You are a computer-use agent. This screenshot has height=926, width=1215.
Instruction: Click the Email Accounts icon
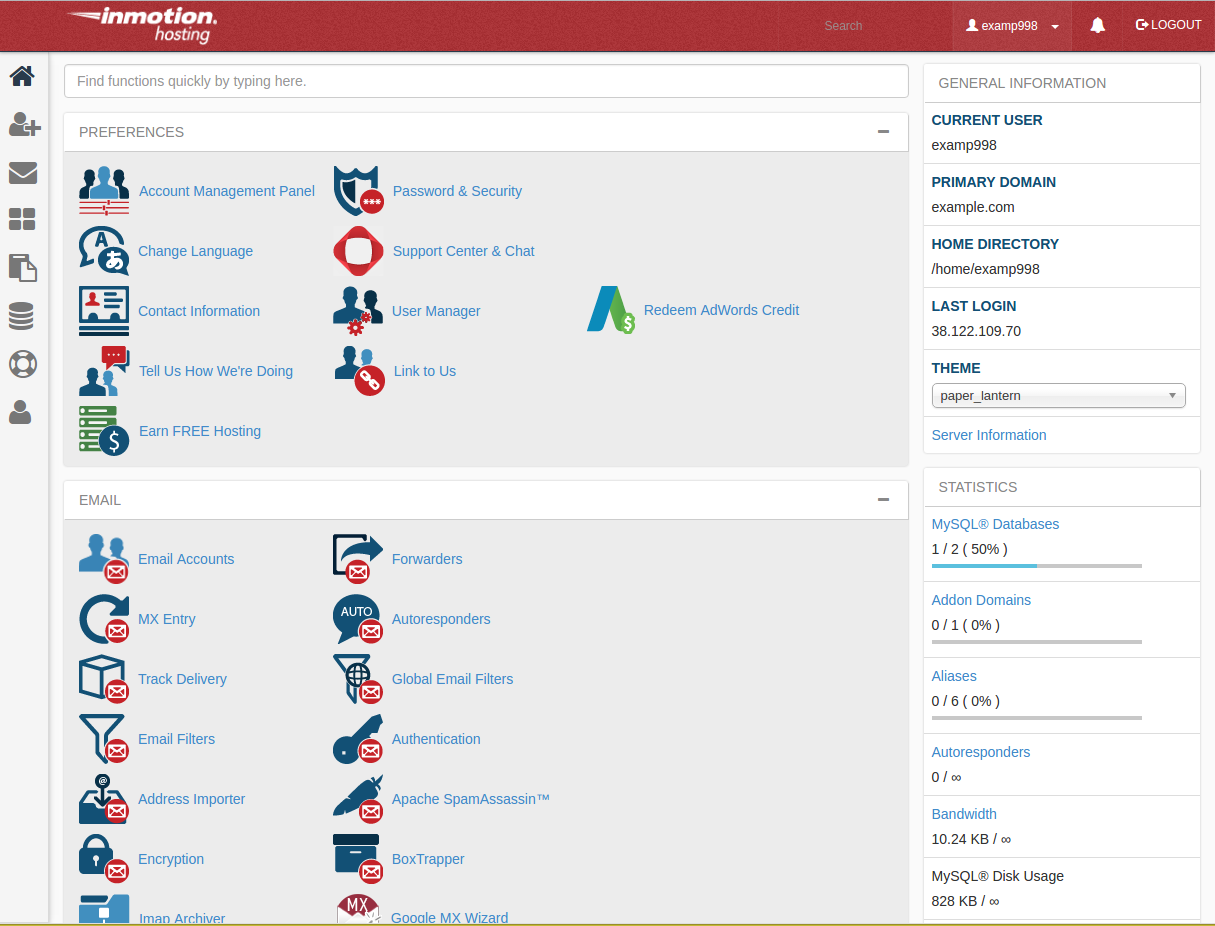click(104, 559)
